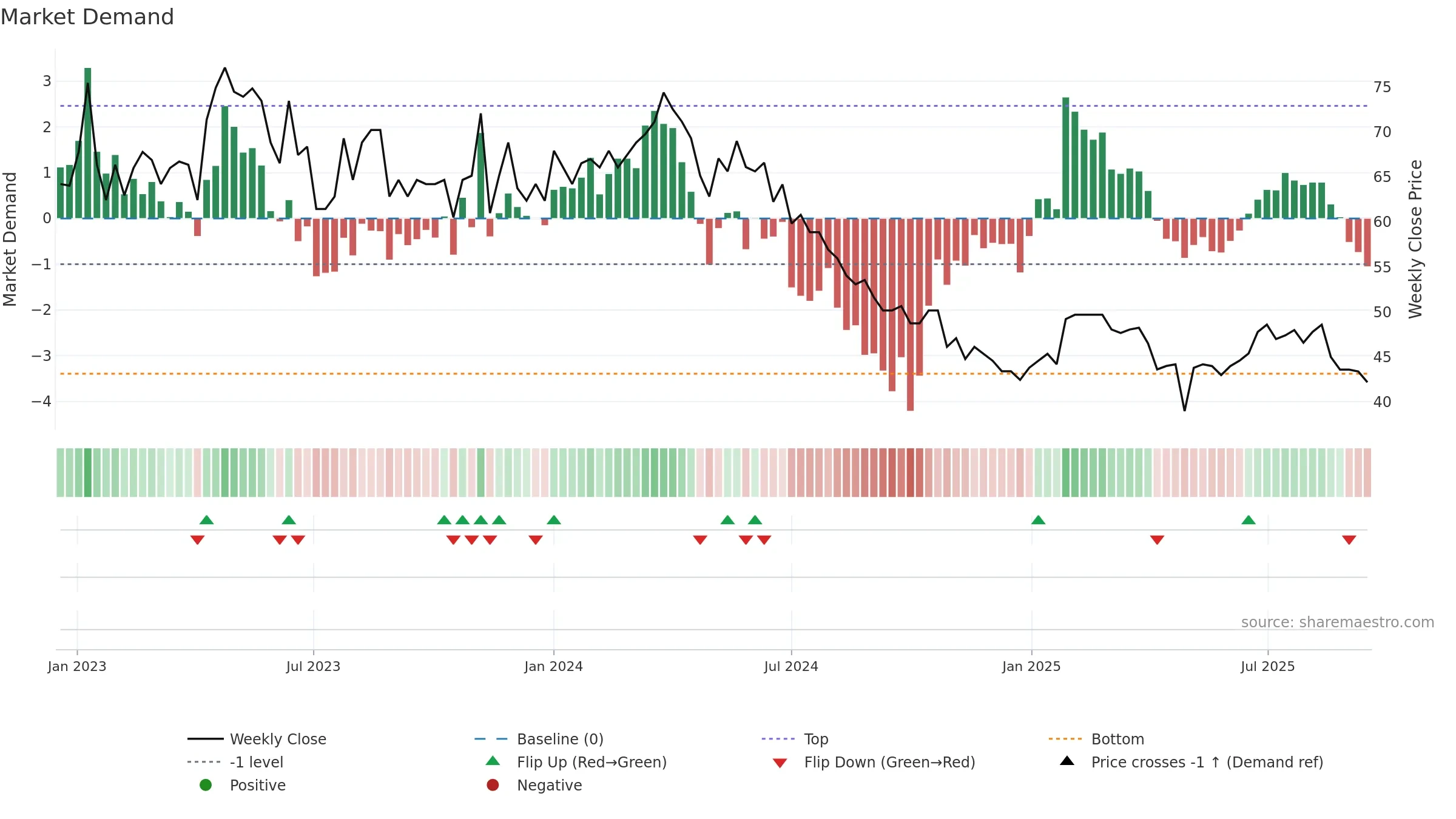Image resolution: width=1456 pixels, height=819 pixels.
Task: Click the Bottom legend label
Action: click(1117, 740)
